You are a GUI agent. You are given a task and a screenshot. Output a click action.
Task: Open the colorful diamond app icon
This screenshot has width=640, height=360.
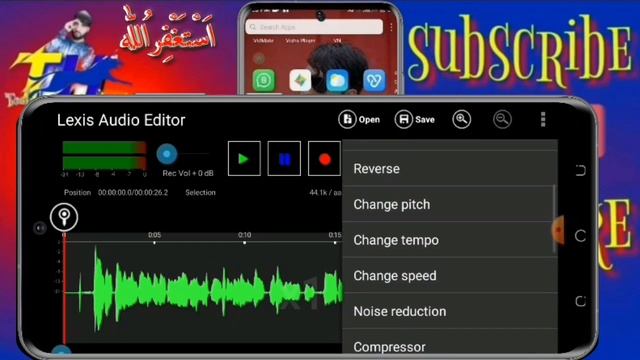pos(300,80)
